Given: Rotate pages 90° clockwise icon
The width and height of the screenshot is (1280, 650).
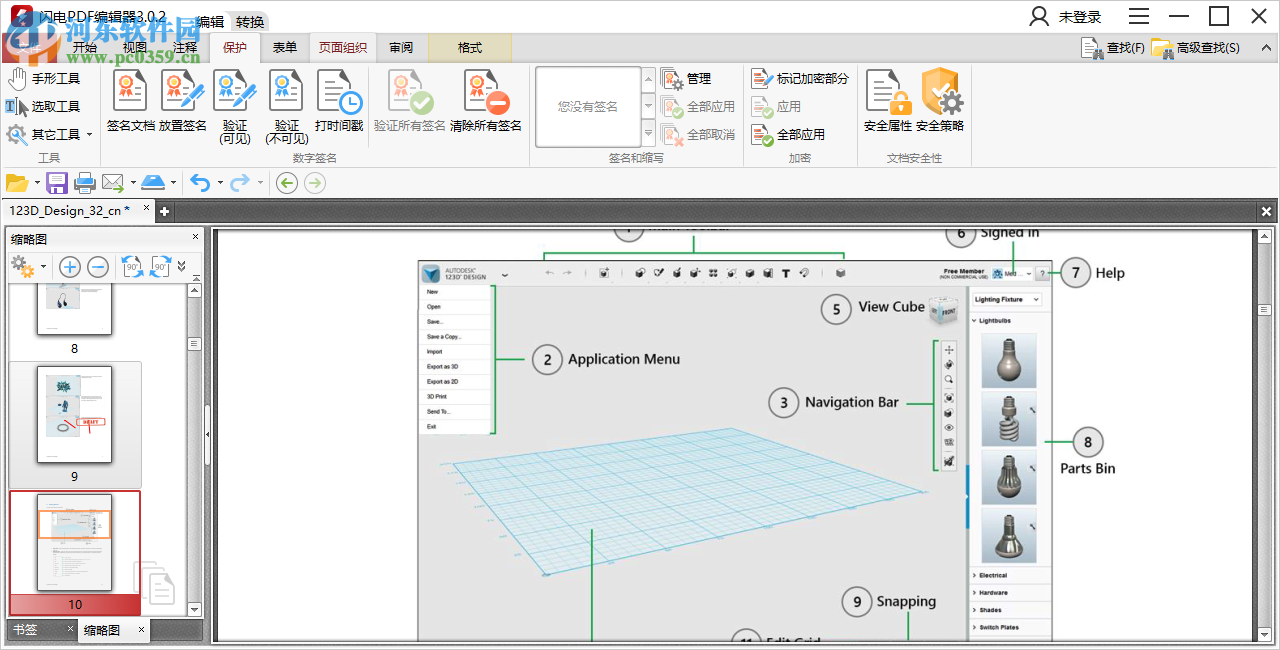Looking at the screenshot, I should tap(161, 267).
